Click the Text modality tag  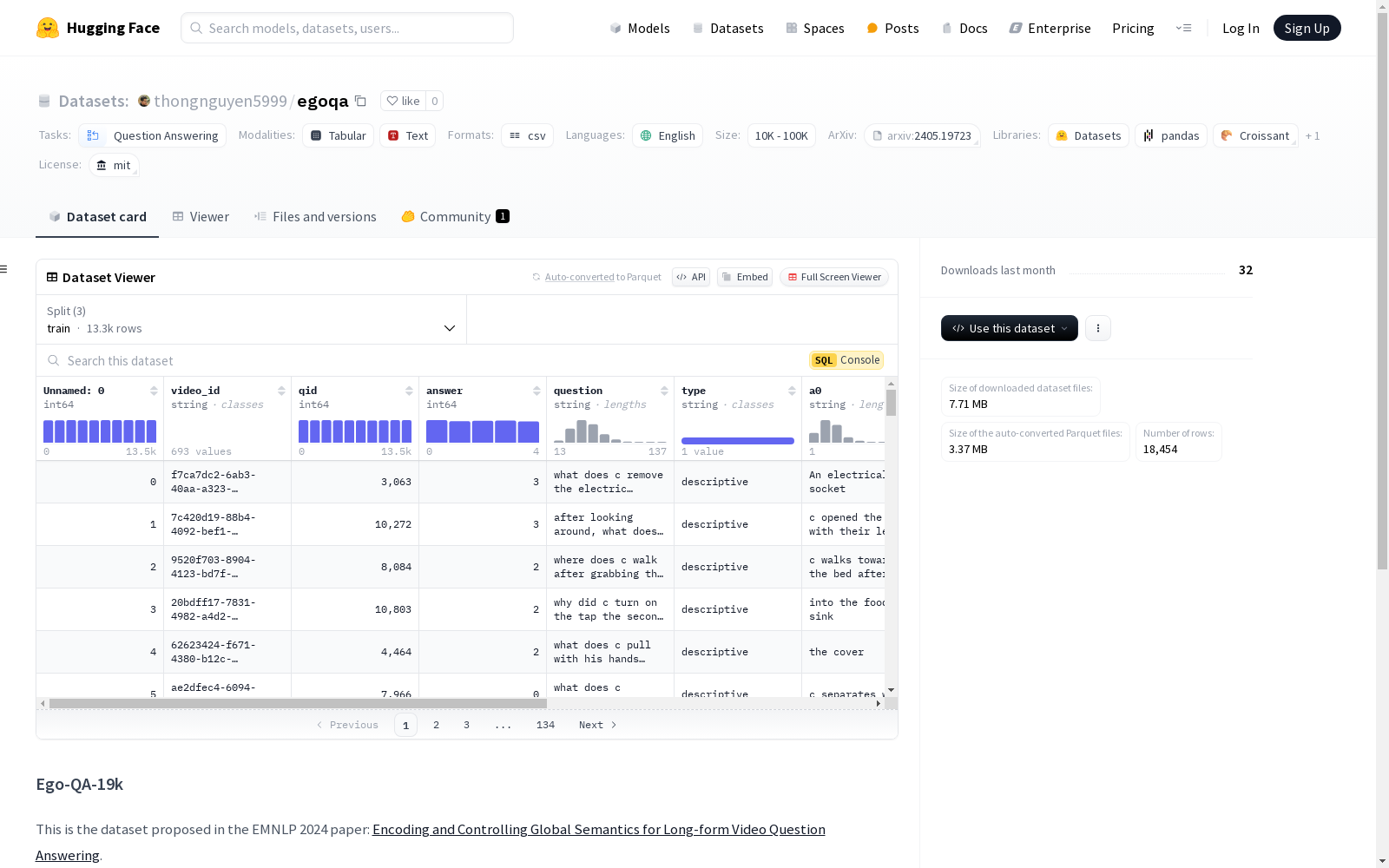[407, 135]
